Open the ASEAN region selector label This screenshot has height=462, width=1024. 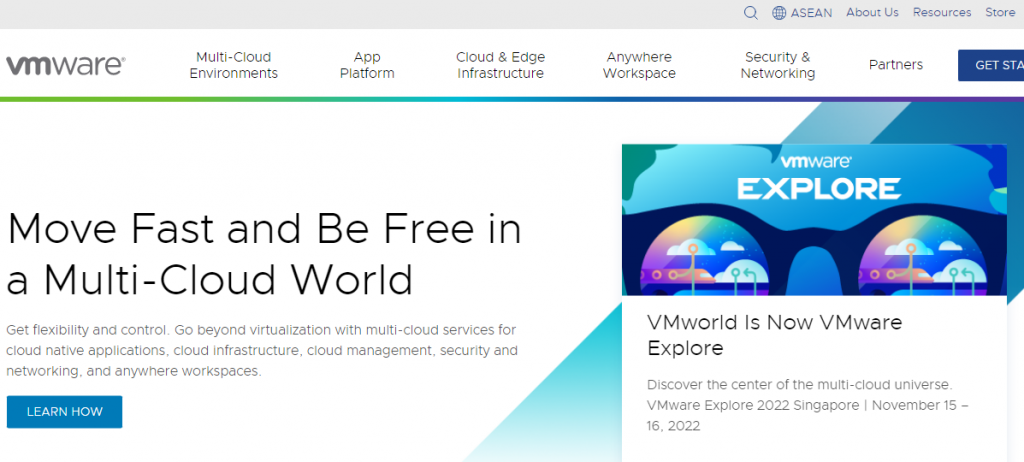click(811, 13)
